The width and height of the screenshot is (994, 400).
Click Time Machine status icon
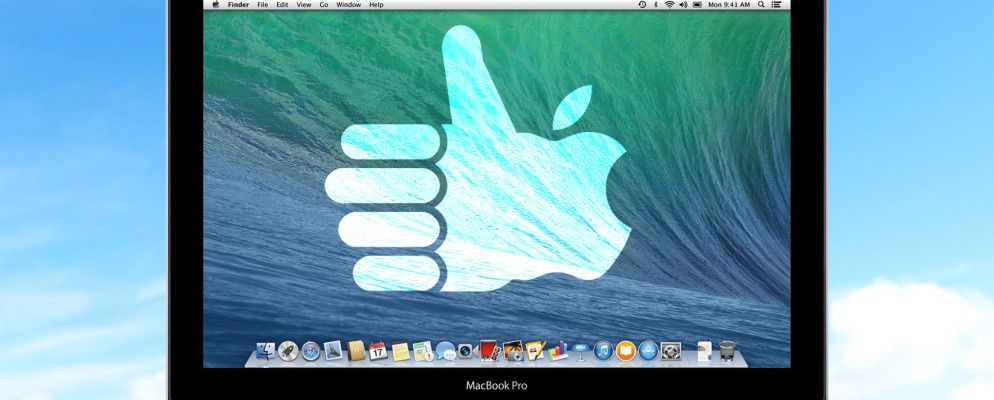tap(642, 4)
